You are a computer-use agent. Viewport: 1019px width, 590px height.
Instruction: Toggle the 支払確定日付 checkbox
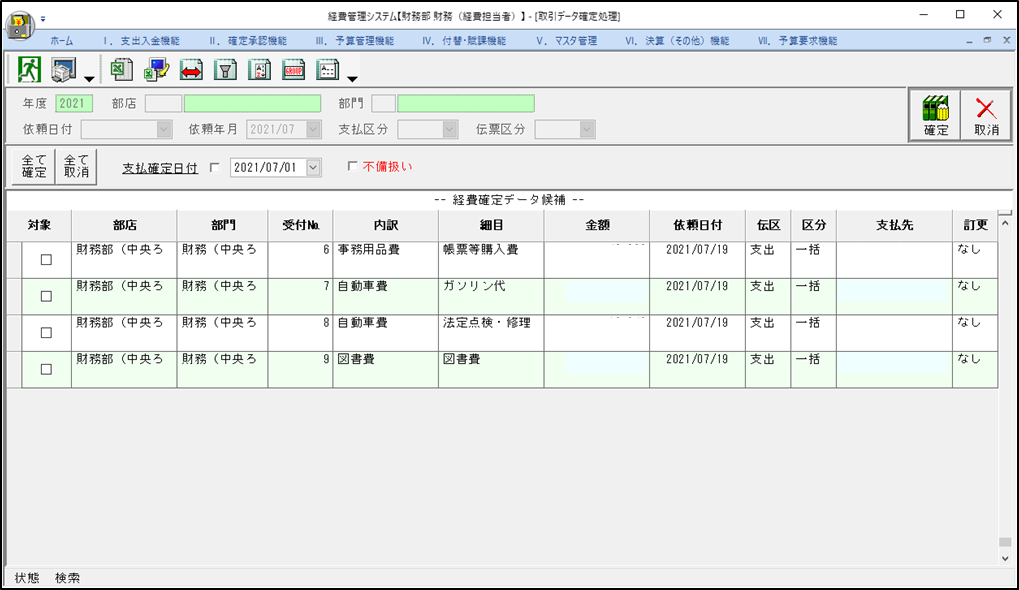pos(215,168)
